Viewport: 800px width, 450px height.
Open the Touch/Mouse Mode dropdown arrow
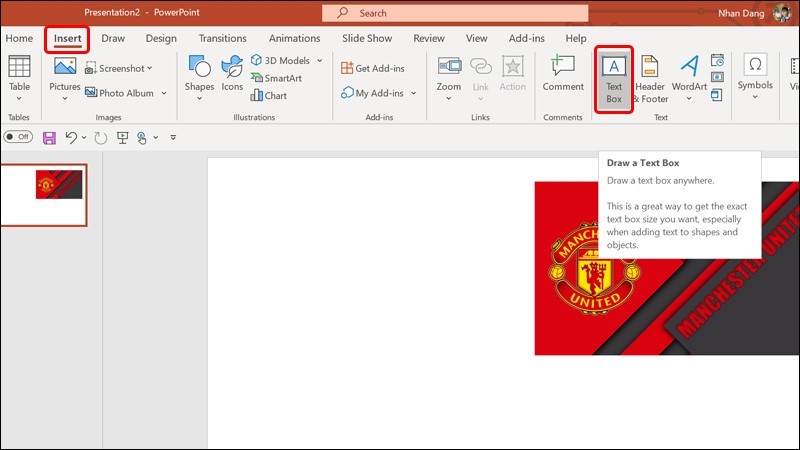pos(156,137)
